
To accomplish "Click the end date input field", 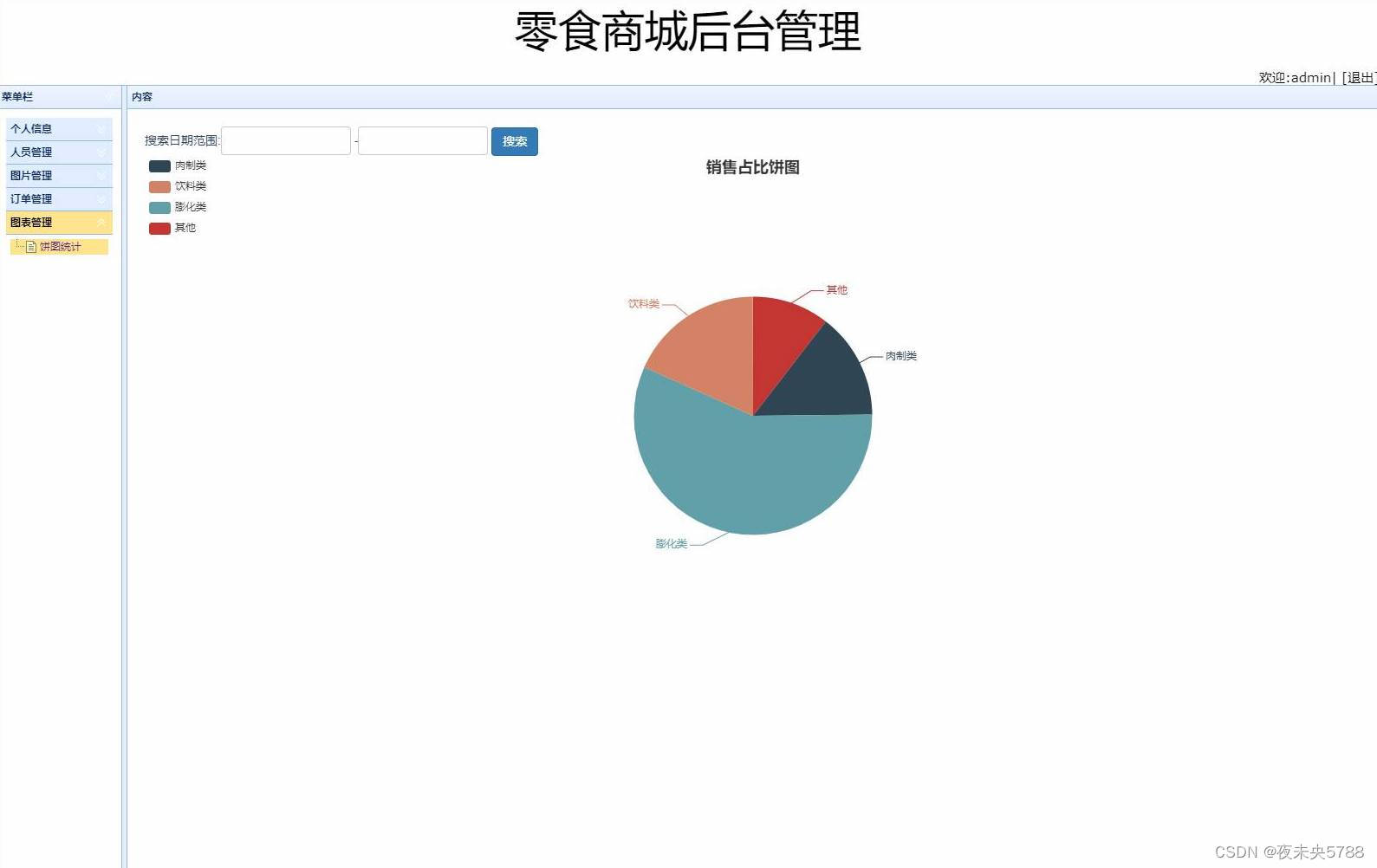I will click(x=423, y=141).
